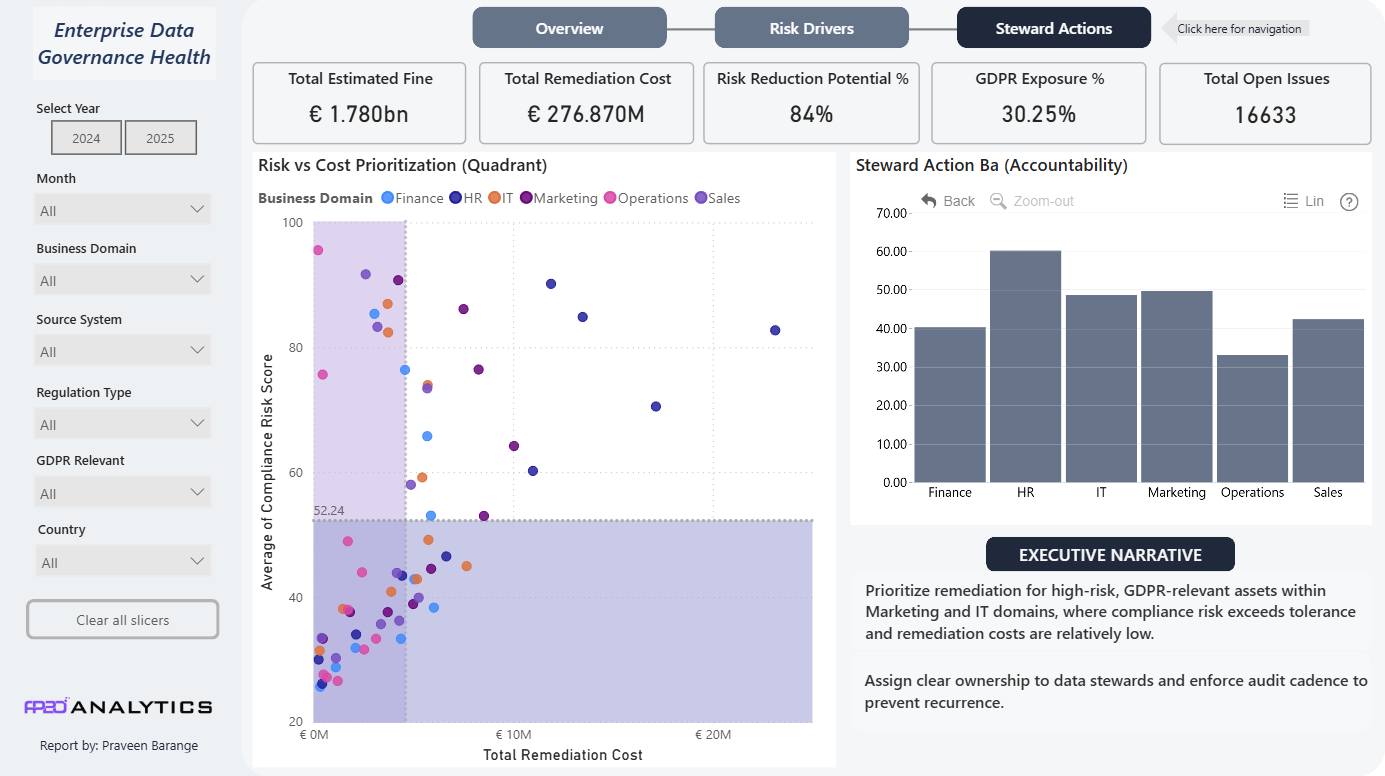Click the Lin scale list icon
This screenshot has height=776, width=1385.
(1291, 201)
